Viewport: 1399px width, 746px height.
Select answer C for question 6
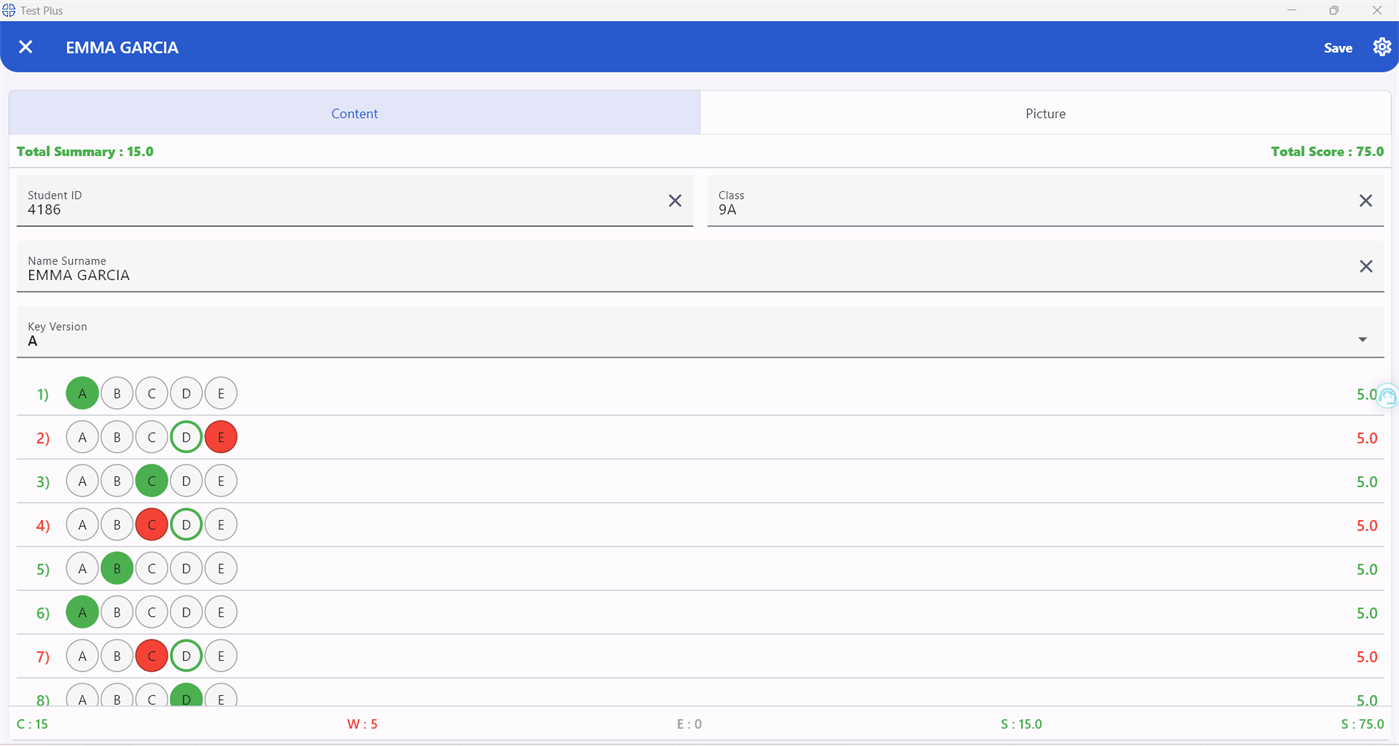coord(151,611)
